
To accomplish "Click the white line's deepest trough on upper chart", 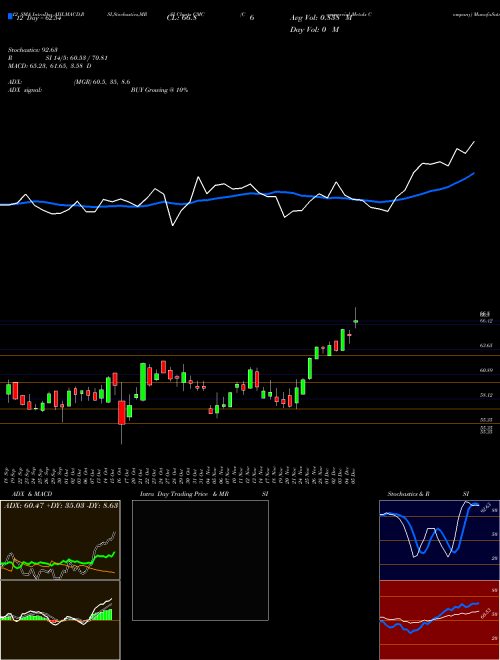I will [x=173, y=226].
